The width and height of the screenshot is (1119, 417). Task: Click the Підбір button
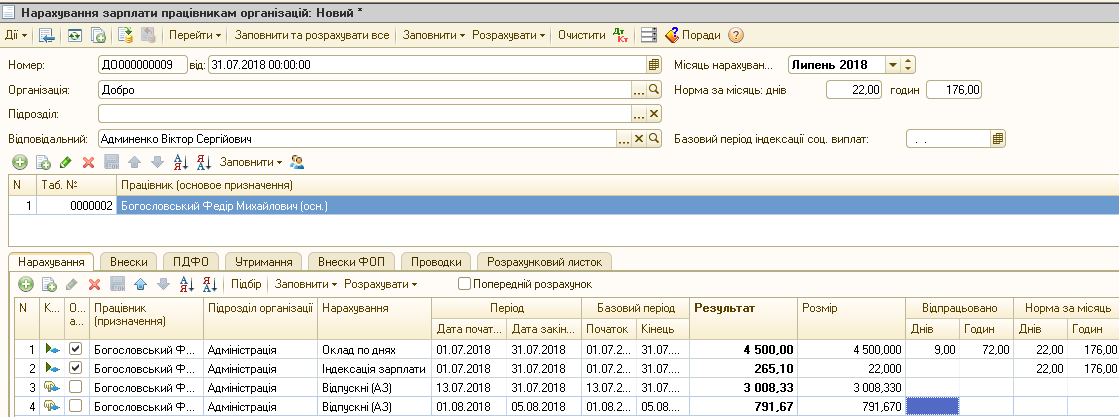pyautogui.click(x=246, y=284)
